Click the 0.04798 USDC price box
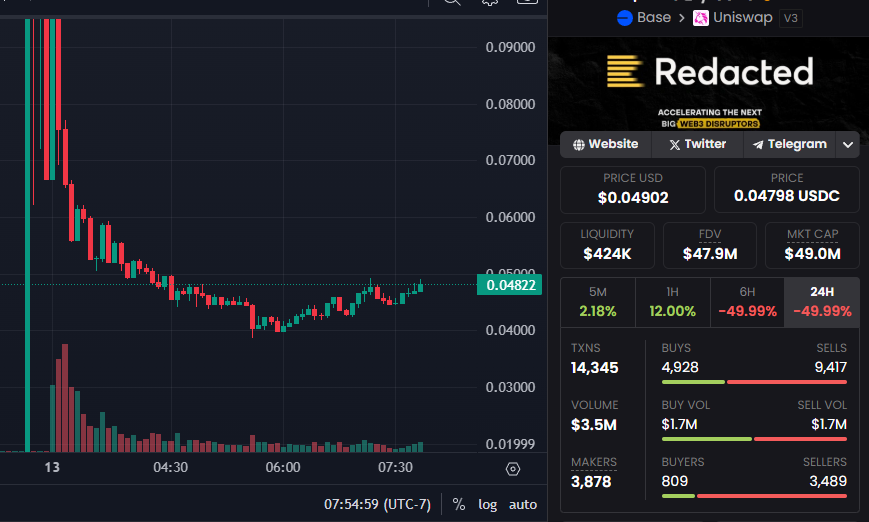 (786, 190)
